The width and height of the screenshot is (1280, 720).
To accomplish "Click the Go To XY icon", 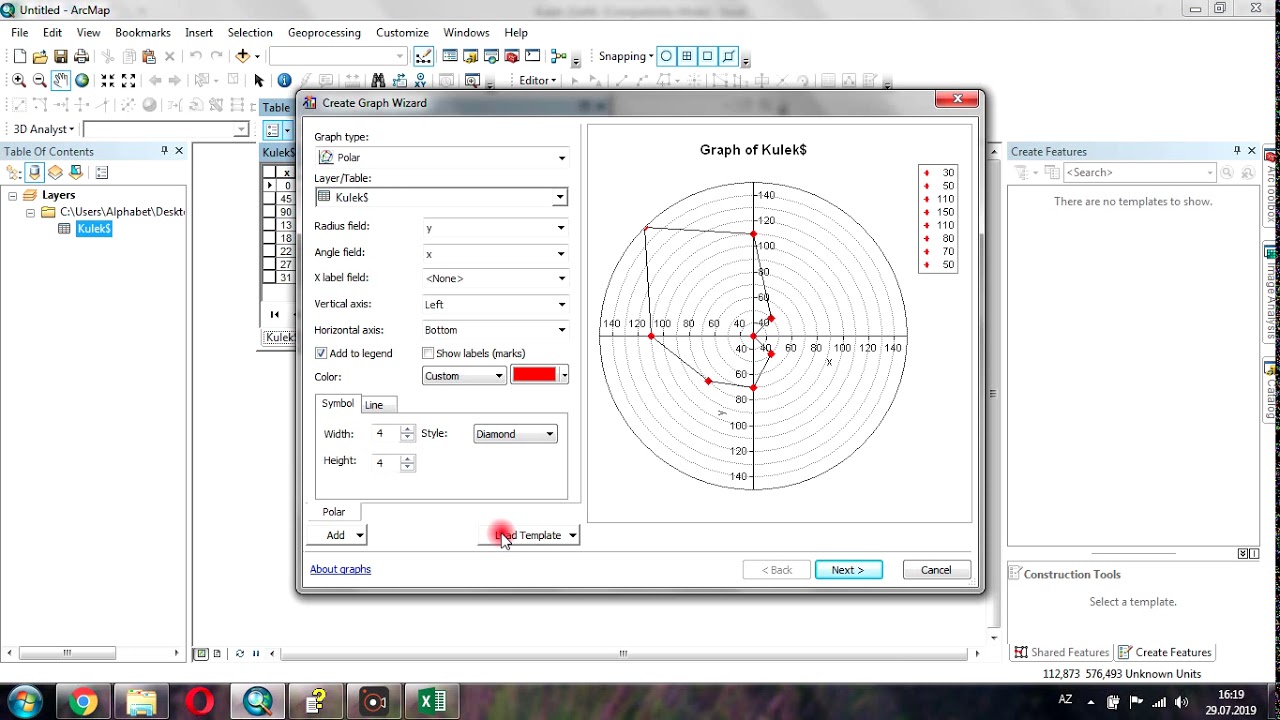I will click(420, 80).
